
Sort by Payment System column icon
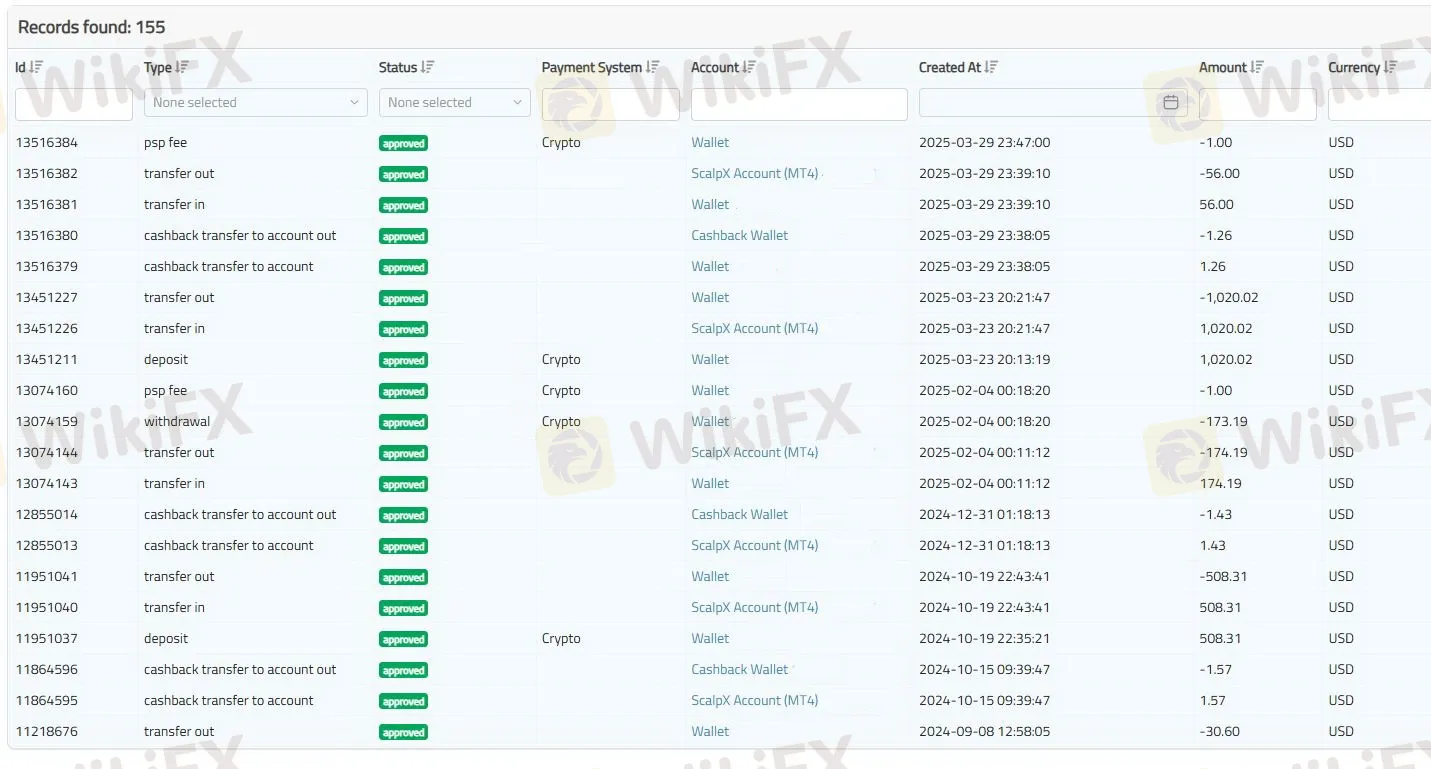[x=653, y=67]
